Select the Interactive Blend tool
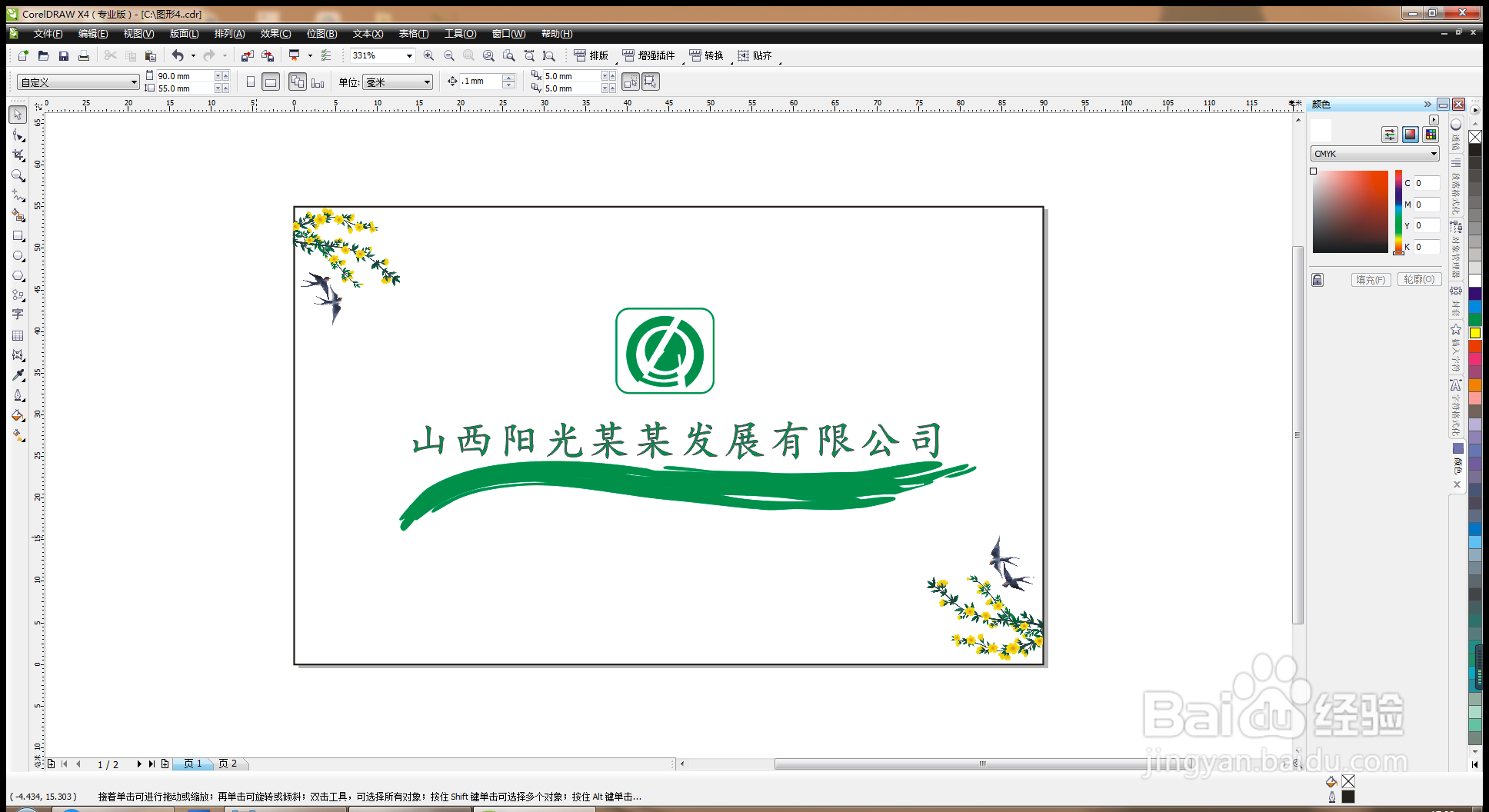The height and width of the screenshot is (812, 1489). point(18,355)
